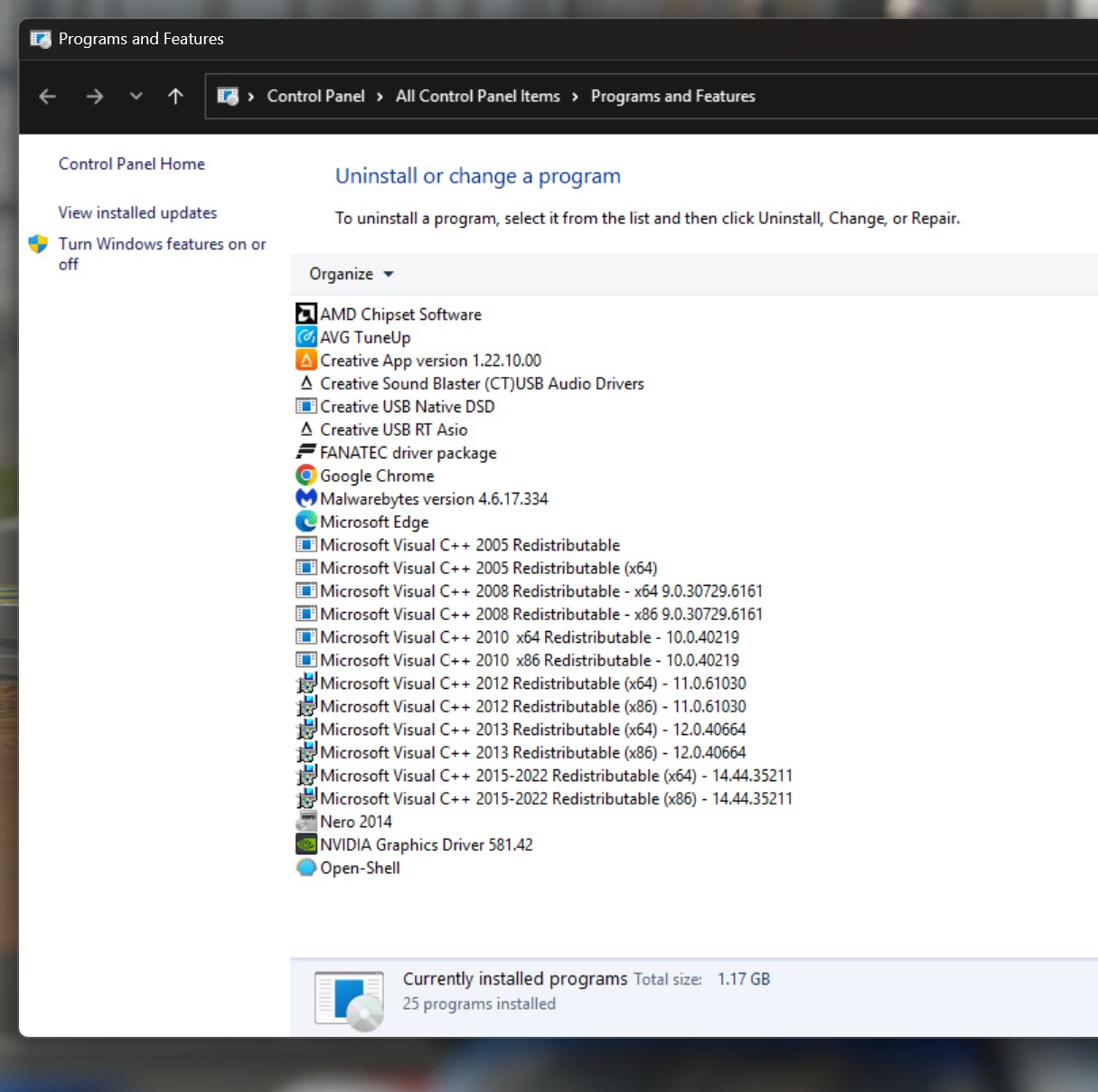This screenshot has width=1098, height=1092.
Task: Click the AVG TuneUp icon
Action: 306,337
